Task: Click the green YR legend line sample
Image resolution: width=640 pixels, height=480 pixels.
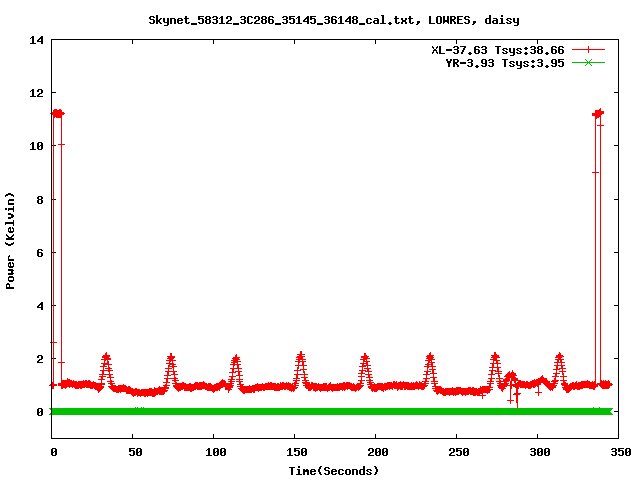Action: [x=588, y=62]
